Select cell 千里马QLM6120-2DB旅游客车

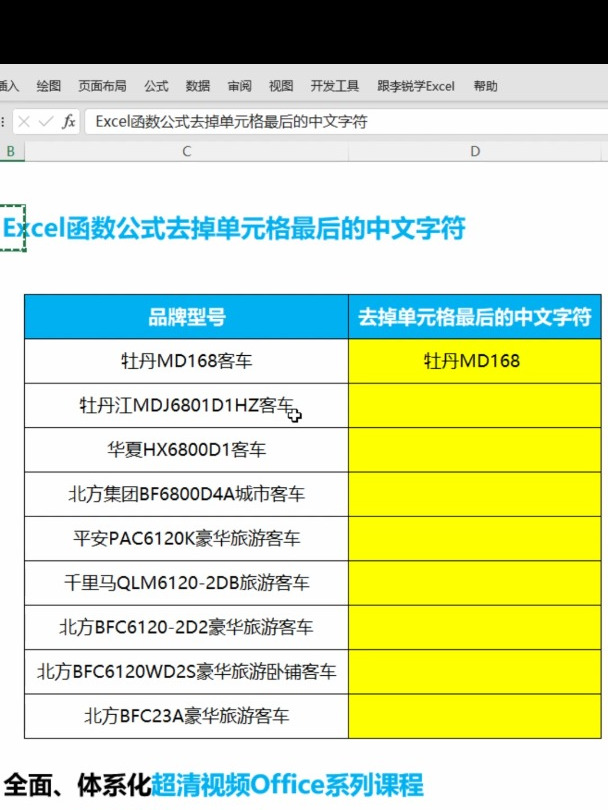click(186, 583)
